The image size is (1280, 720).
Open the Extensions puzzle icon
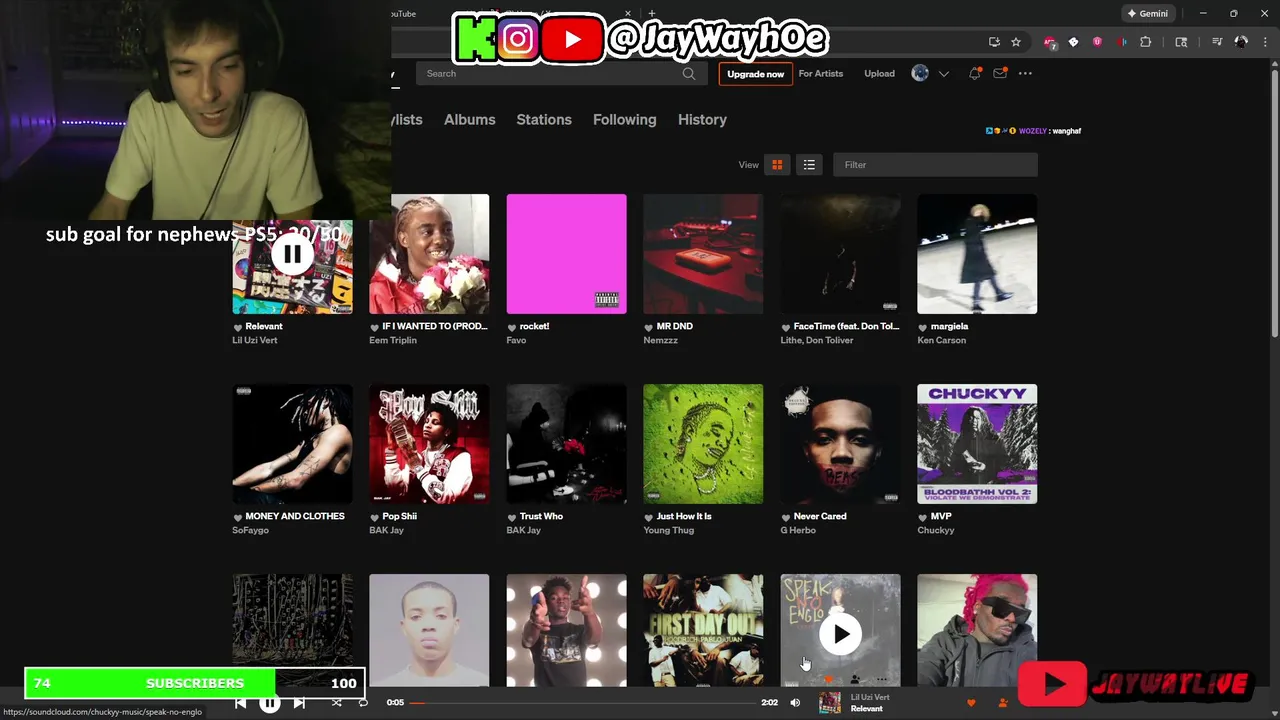[x=1146, y=42]
